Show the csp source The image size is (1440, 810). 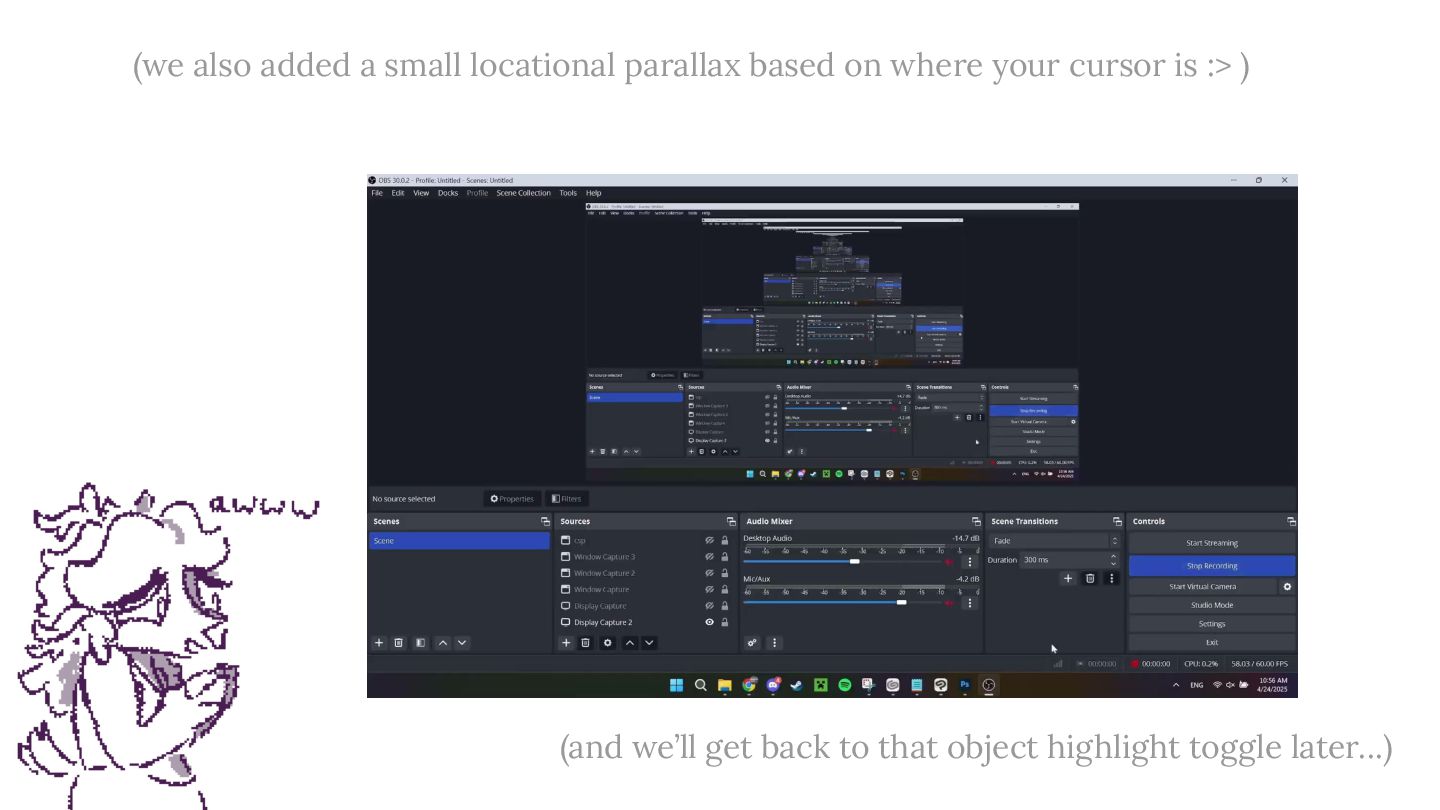(x=710, y=541)
